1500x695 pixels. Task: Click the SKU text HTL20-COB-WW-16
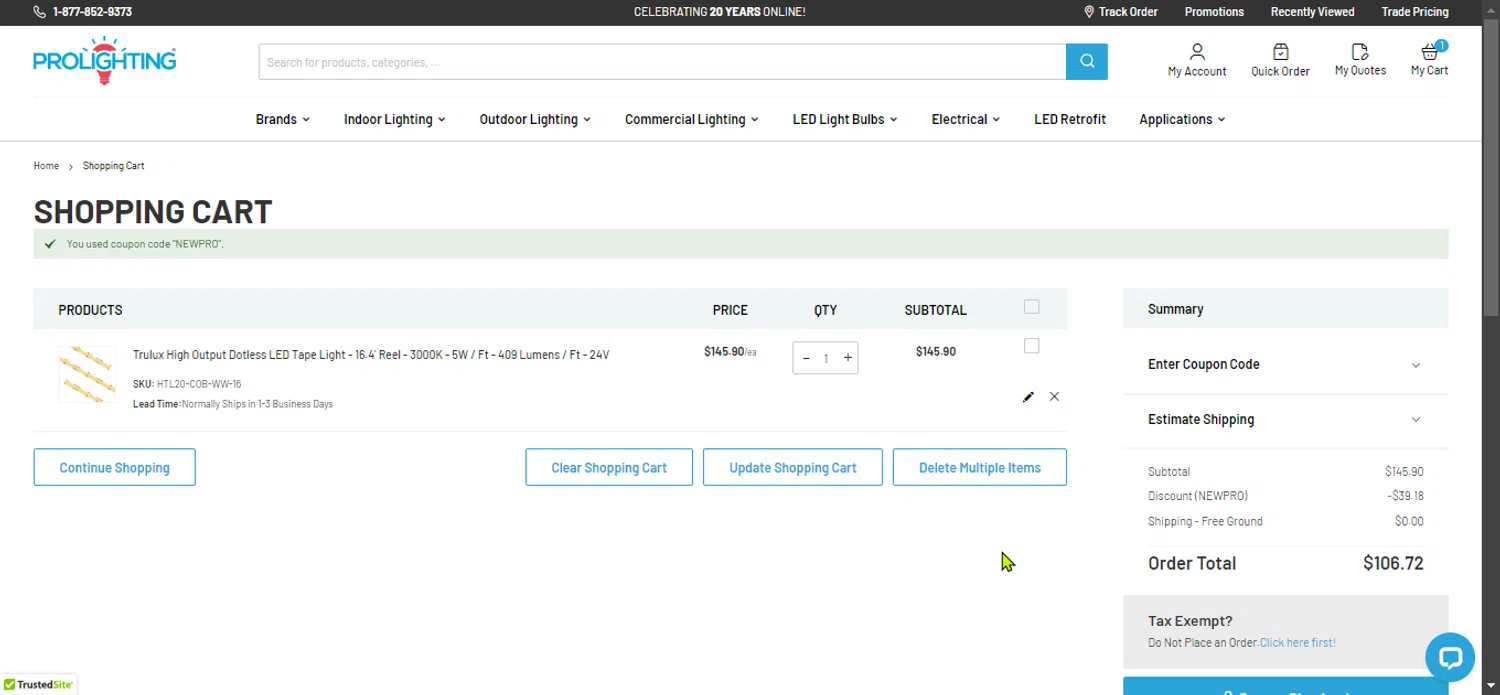[x=199, y=384]
